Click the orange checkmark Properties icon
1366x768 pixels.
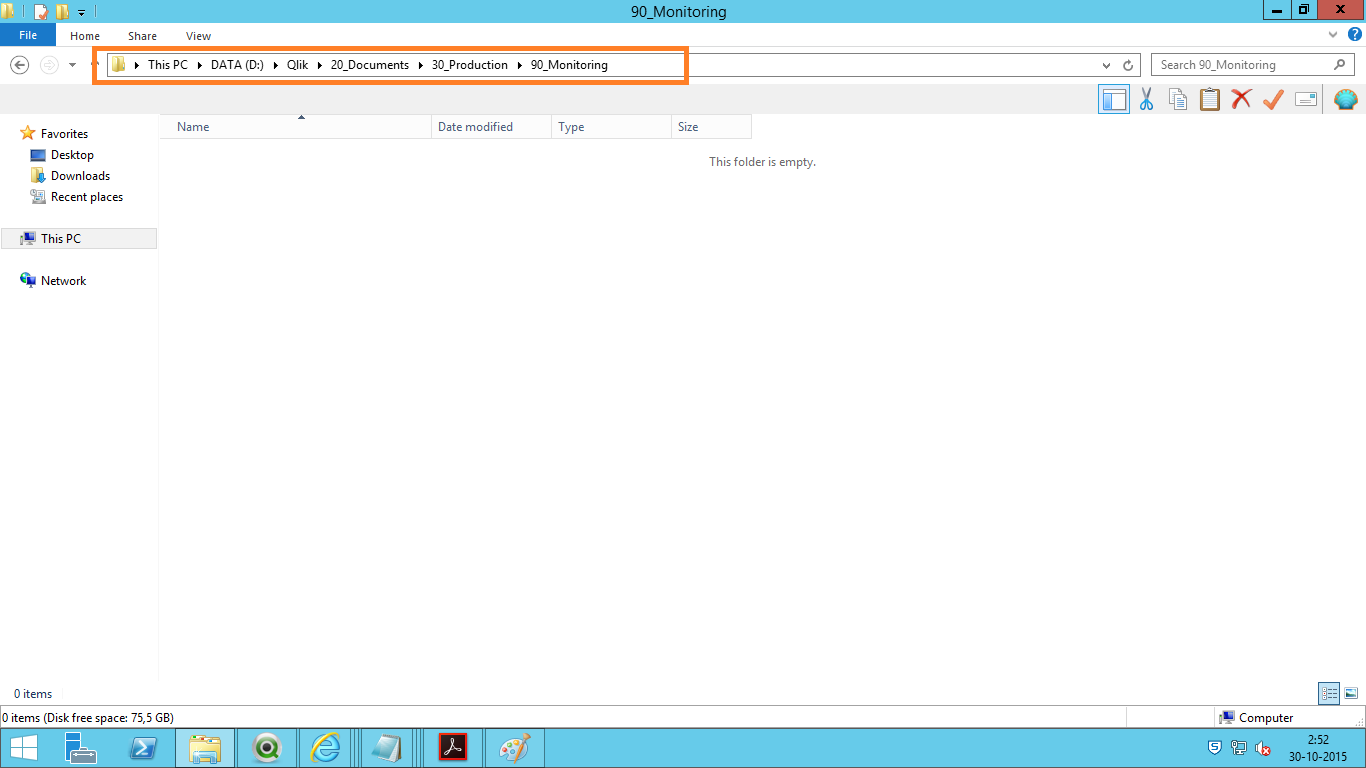pos(1273,99)
